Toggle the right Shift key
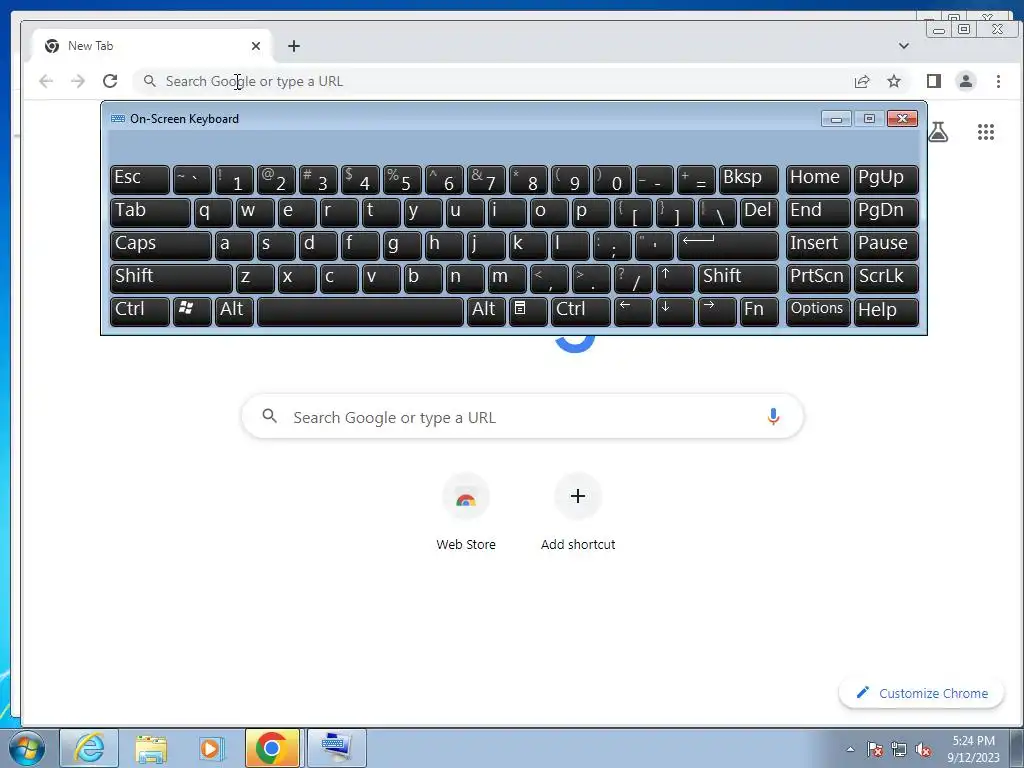 738,278
